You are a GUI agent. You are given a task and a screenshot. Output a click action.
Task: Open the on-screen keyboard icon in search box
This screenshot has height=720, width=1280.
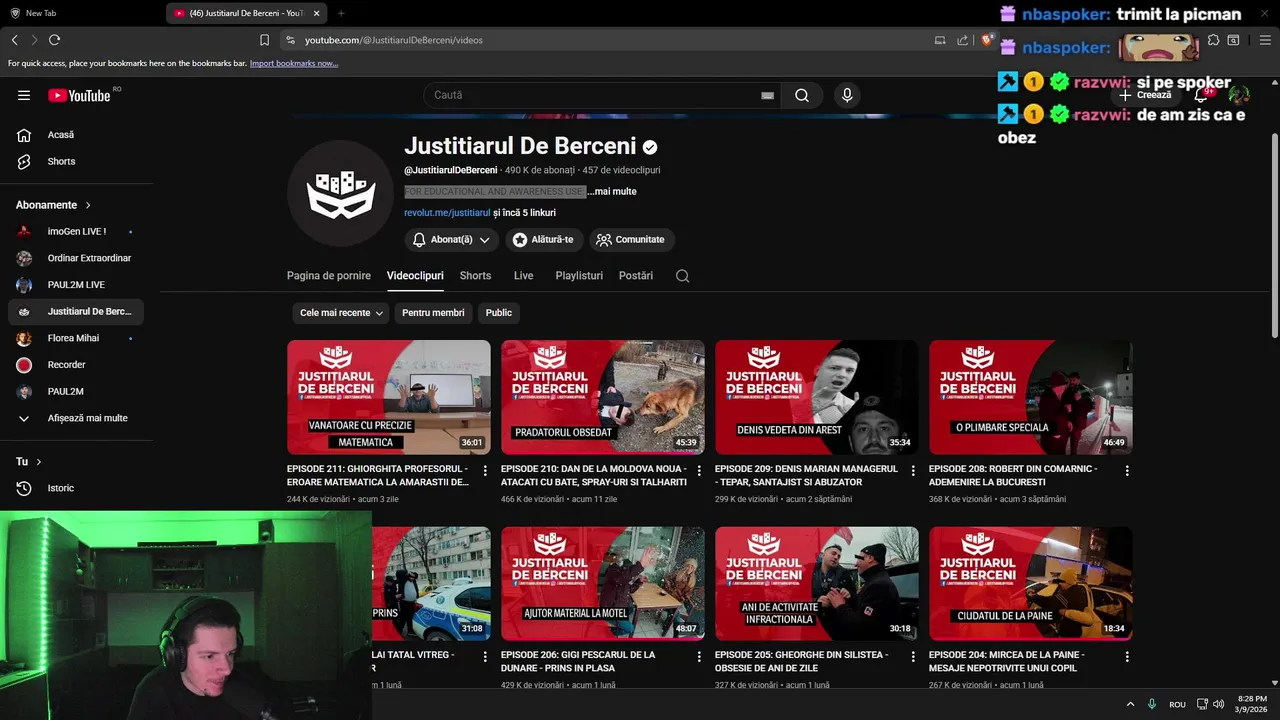pos(767,95)
